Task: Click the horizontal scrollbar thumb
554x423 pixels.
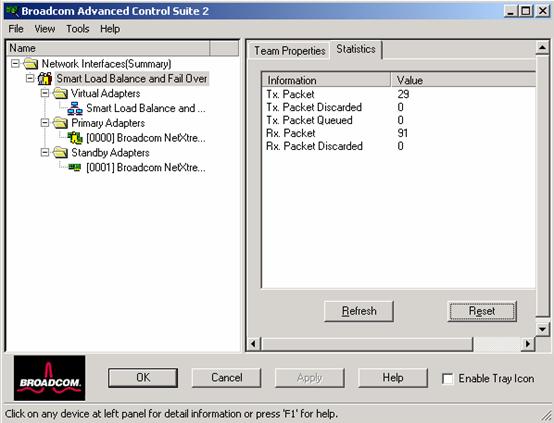Action: pyautogui.click(x=366, y=343)
